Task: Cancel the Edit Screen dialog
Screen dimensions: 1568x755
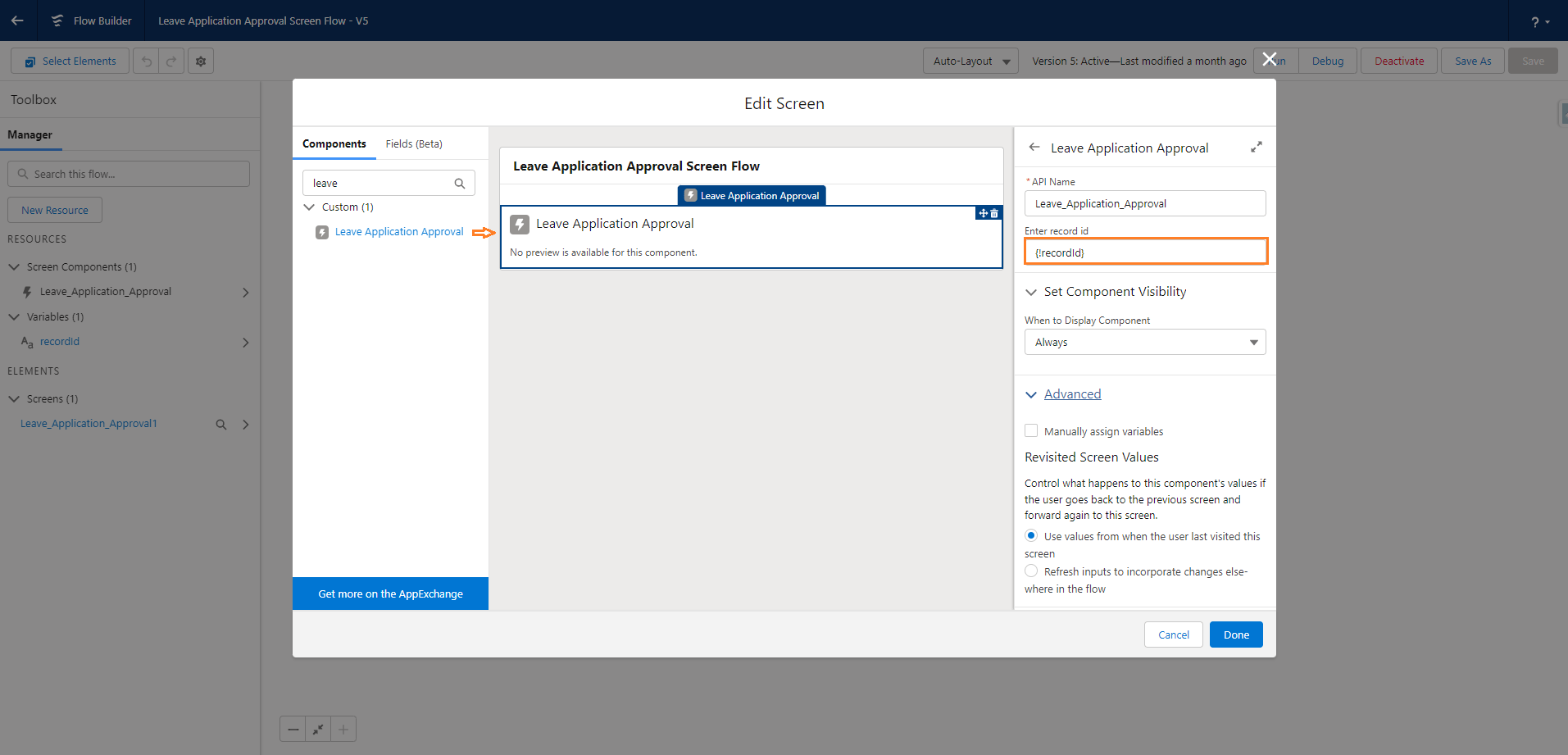Action: pos(1174,634)
